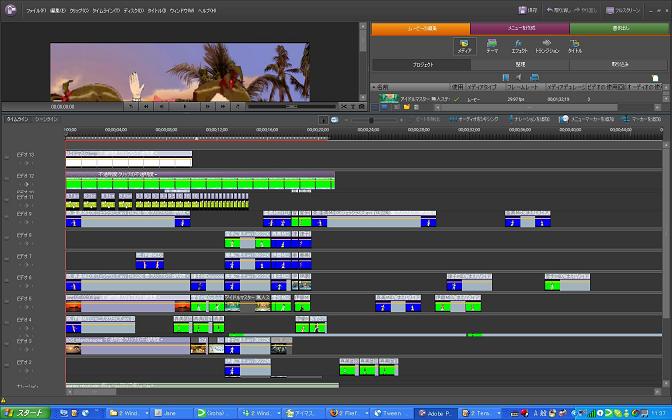Click the Add Menu Marker icon
The height and width of the screenshot is (420, 672).
pyautogui.click(x=564, y=119)
